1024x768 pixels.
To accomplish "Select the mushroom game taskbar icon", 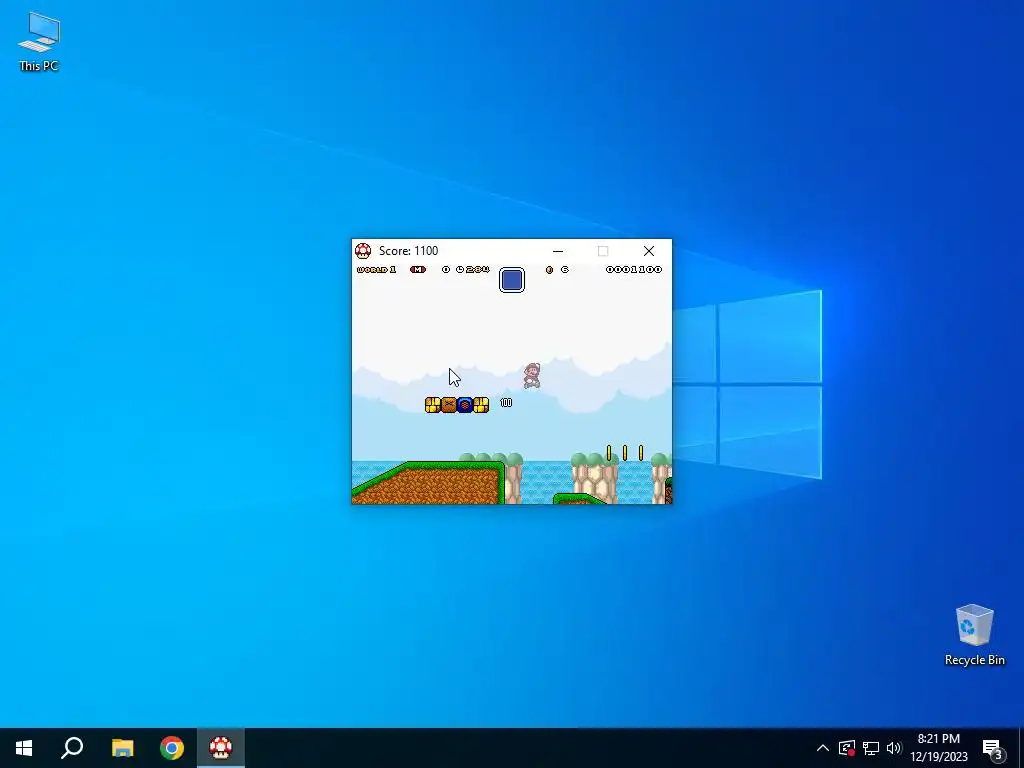I will (x=221, y=748).
